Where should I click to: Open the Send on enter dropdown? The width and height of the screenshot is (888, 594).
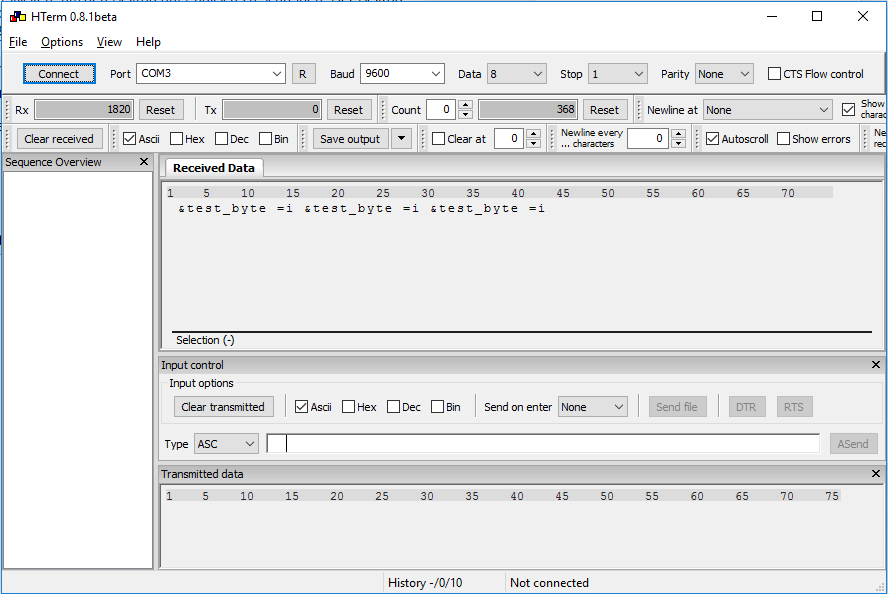(592, 407)
